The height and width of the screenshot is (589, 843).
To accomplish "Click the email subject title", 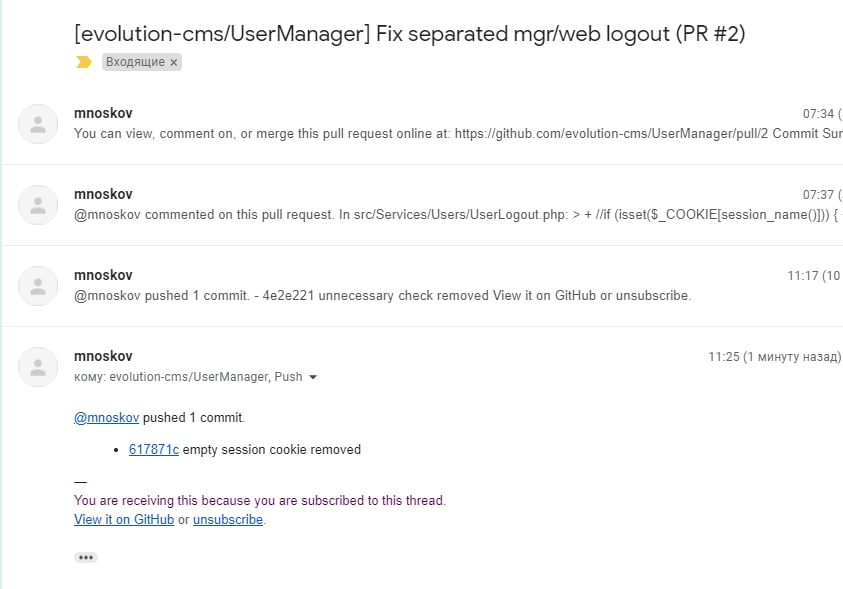I will tap(410, 33).
